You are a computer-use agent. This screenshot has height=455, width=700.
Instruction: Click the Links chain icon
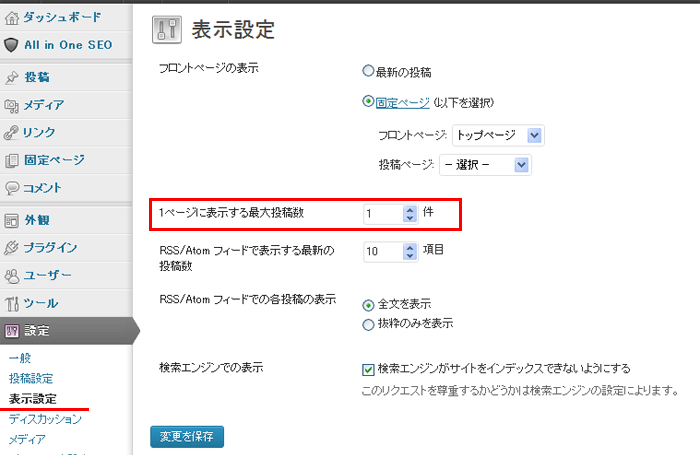tap(11, 132)
